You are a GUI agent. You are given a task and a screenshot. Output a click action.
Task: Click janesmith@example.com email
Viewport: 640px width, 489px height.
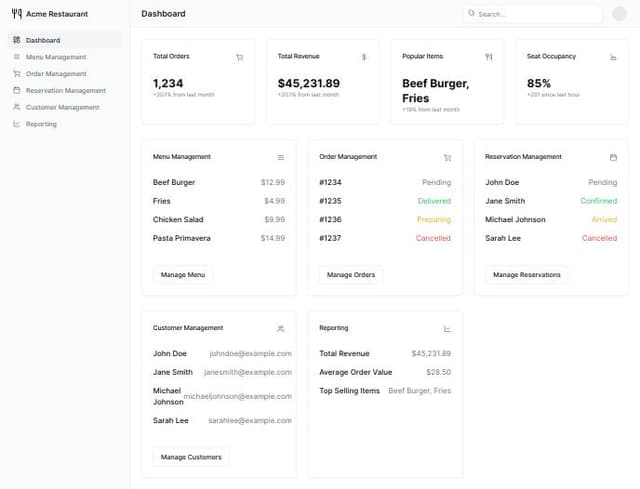tap(248, 372)
